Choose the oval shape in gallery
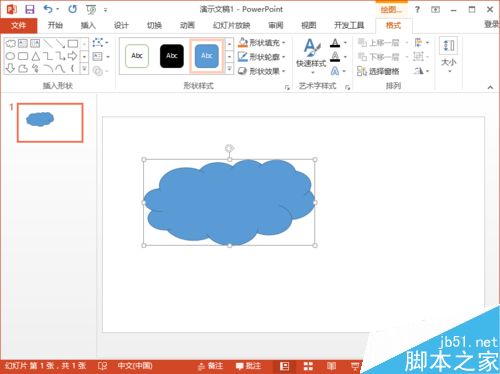Viewport: 500px width, 374px height. click(x=10, y=56)
